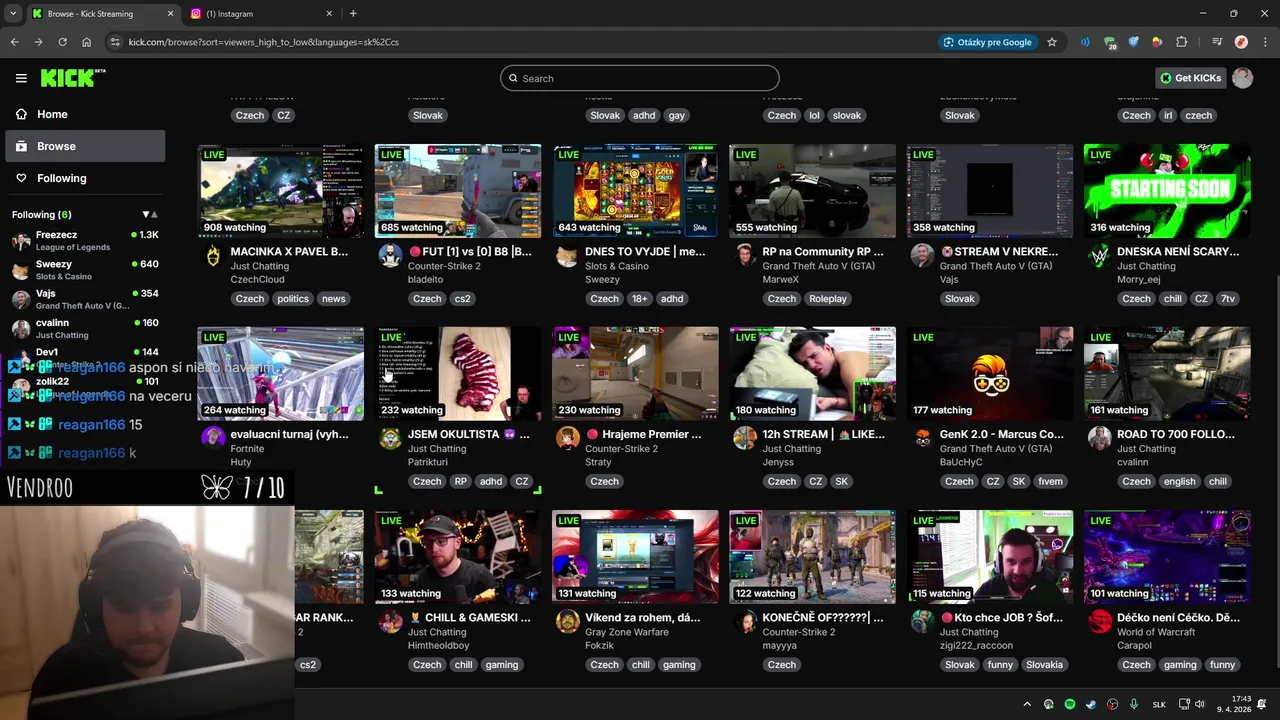1280x720 pixels.
Task: Go back in browser
Action: (14, 42)
